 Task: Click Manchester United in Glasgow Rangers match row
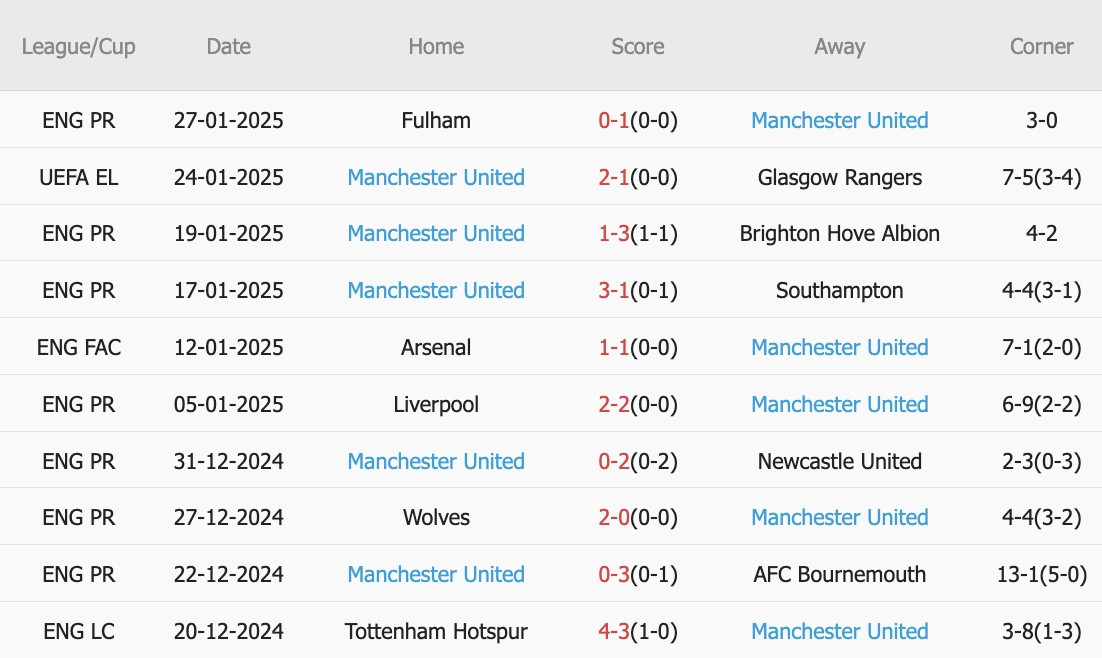436,177
